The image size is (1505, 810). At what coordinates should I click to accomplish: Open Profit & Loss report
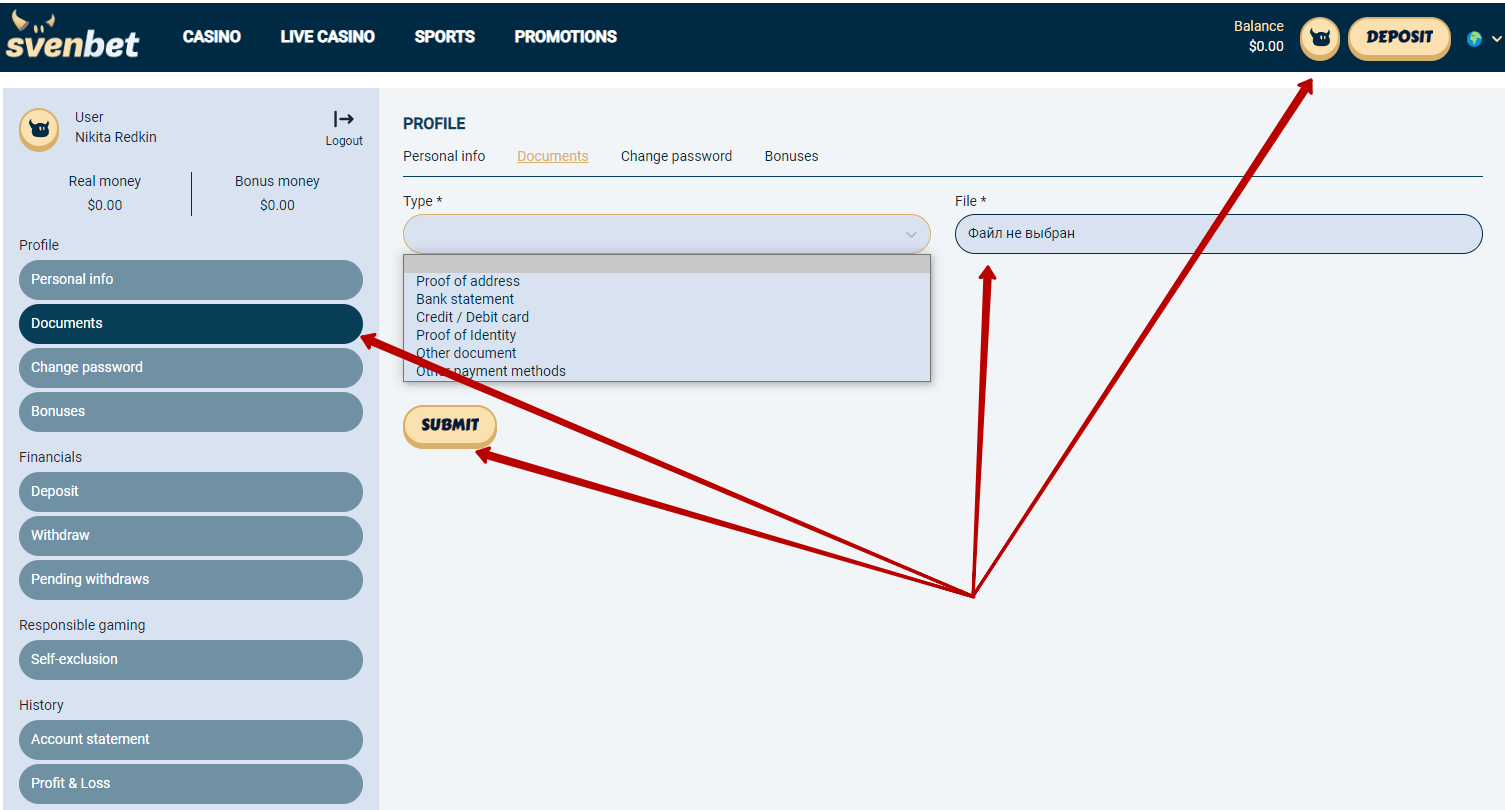pyautogui.click(x=191, y=784)
